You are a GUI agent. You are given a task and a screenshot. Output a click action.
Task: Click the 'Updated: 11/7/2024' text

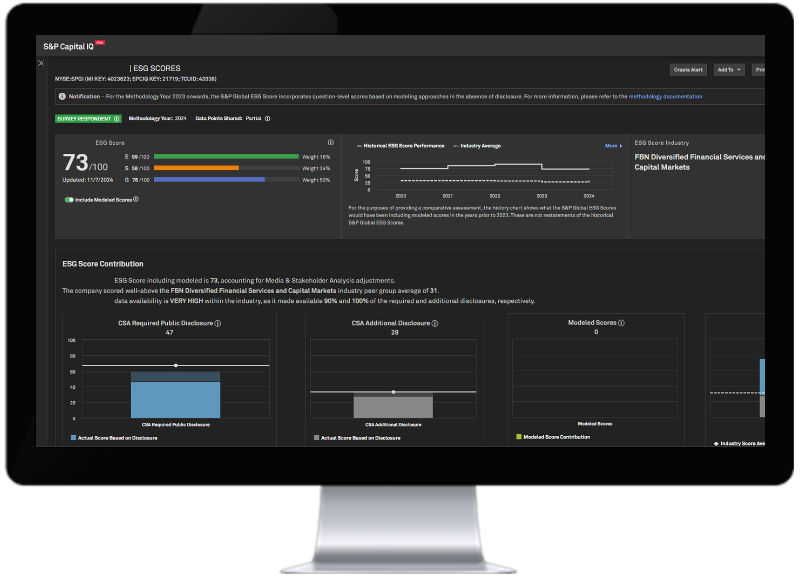88,180
